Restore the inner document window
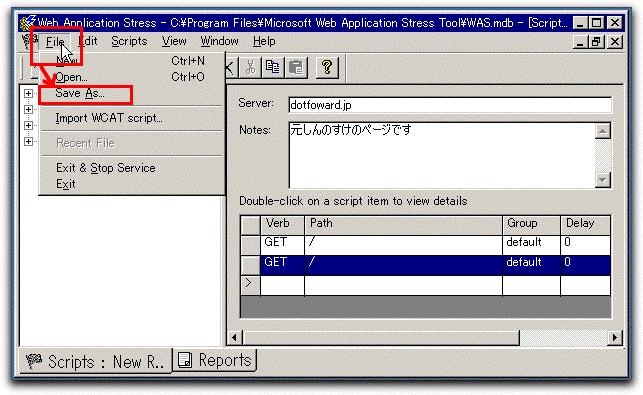This screenshot has width=643, height=395. coord(597,42)
